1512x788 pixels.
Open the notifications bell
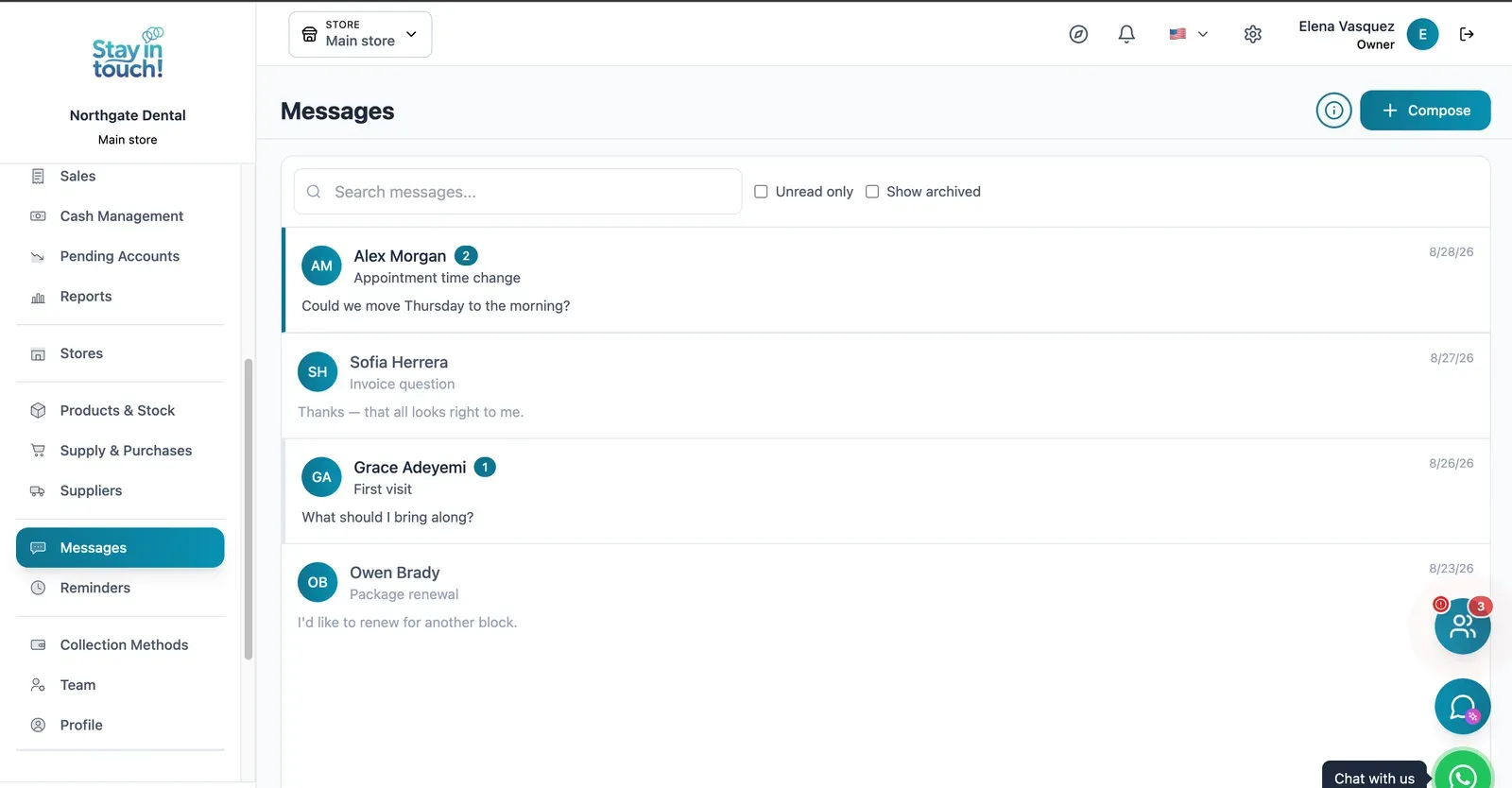(1125, 34)
